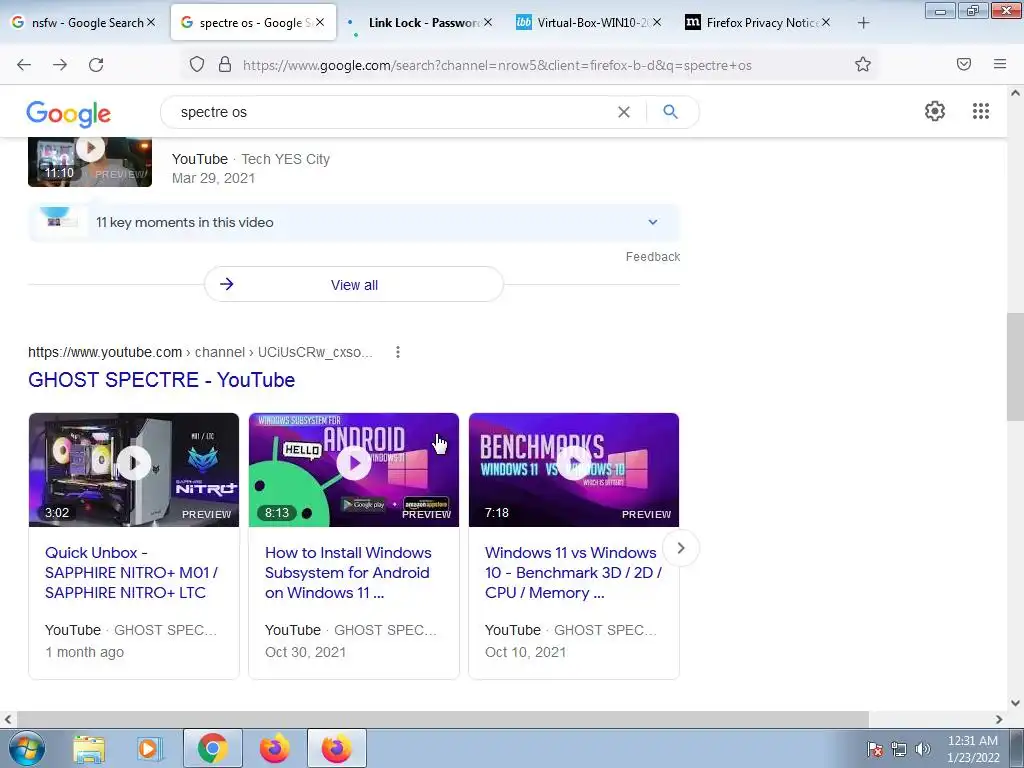The height and width of the screenshot is (768, 1024).
Task: Open the network status tray icon
Action: tap(899, 750)
